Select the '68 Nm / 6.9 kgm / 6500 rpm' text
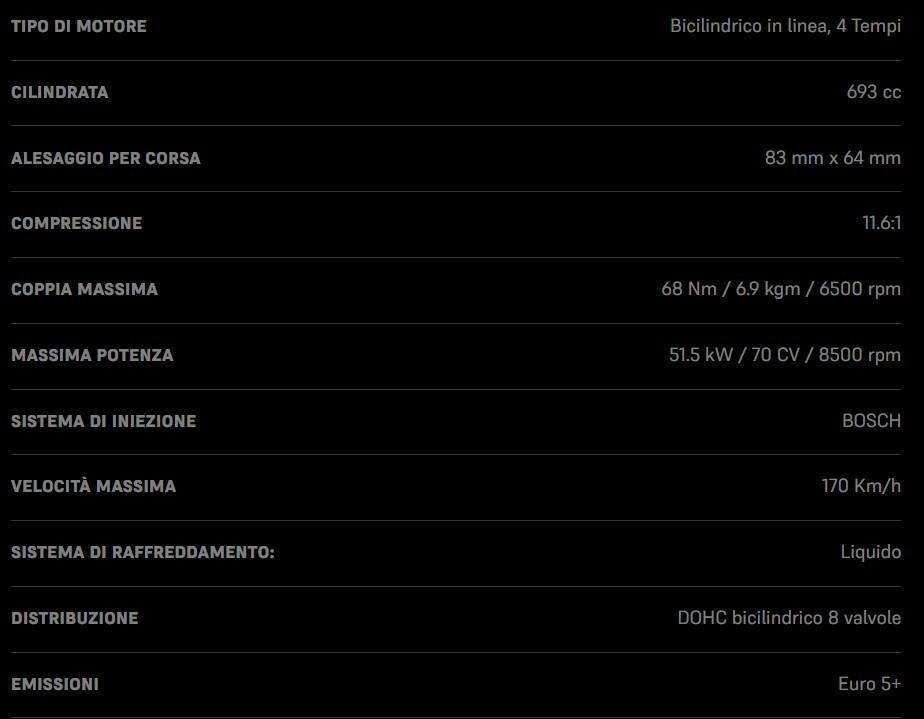924x719 pixels. 780,289
